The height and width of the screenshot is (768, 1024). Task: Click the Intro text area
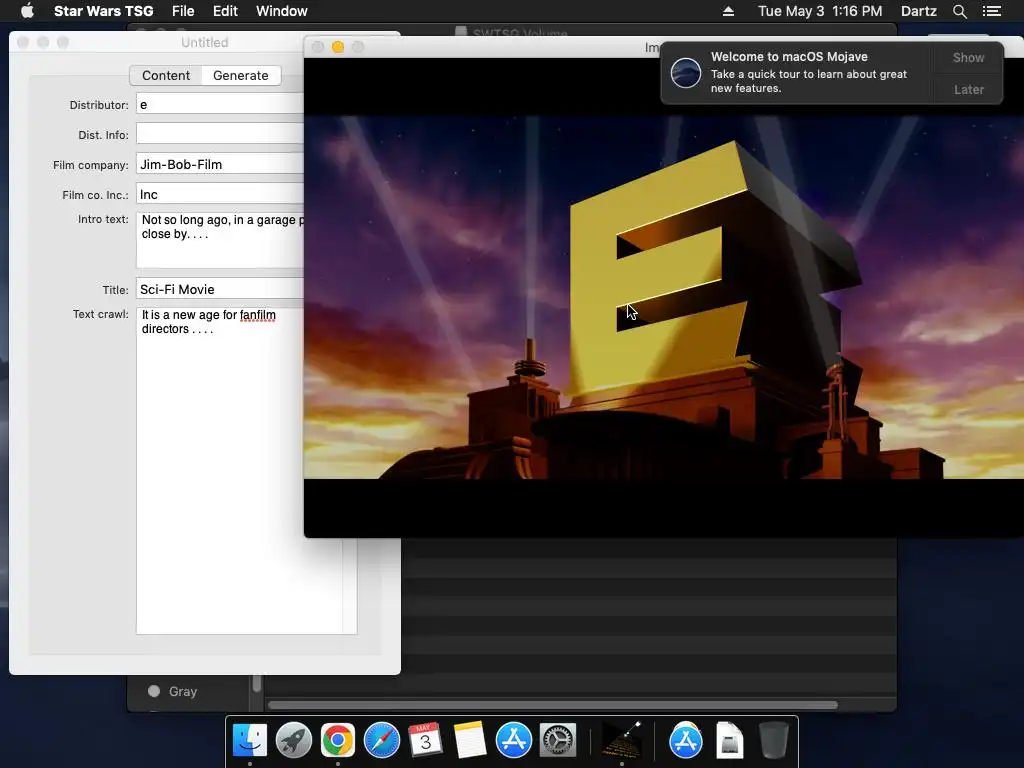point(220,239)
